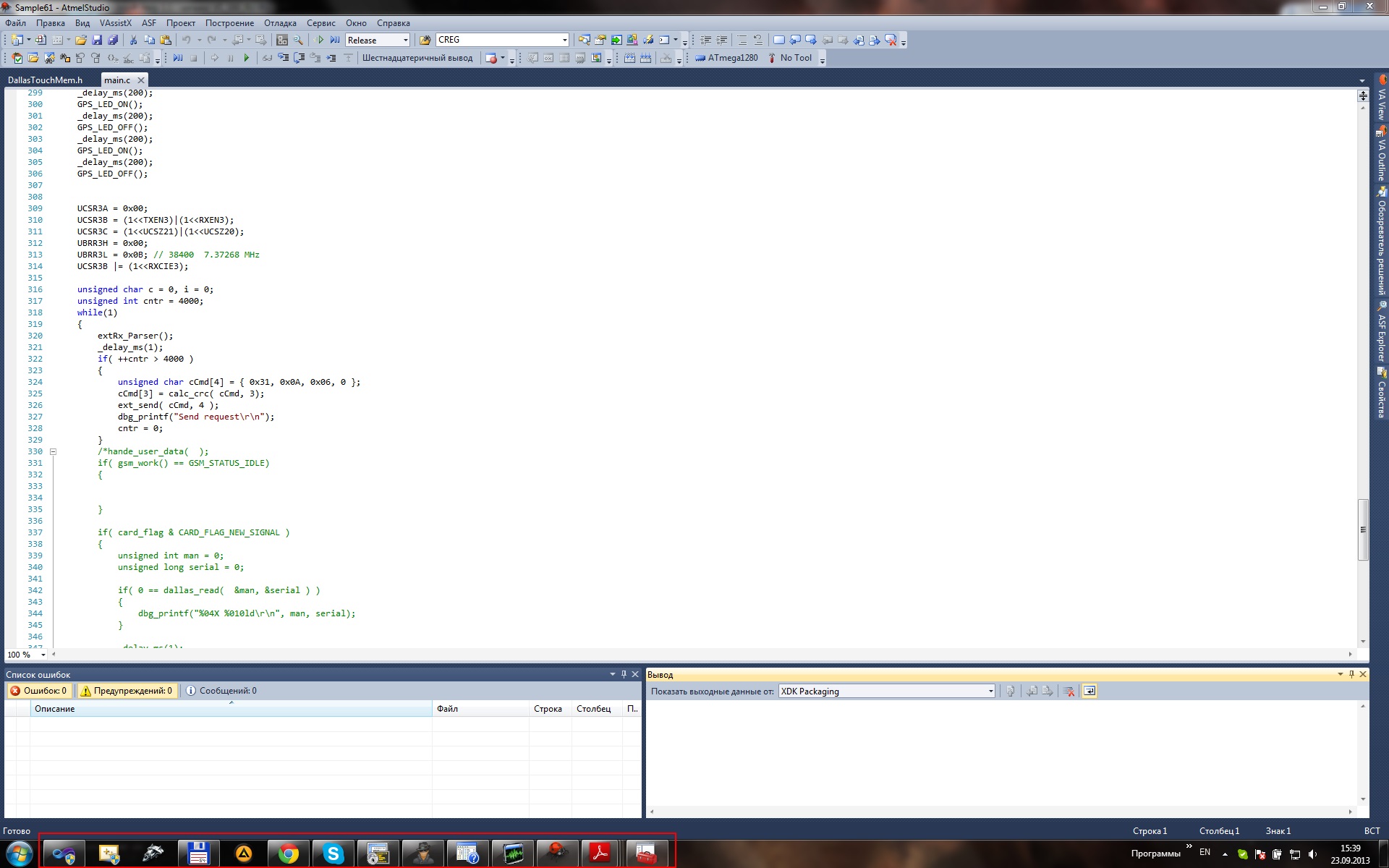Sort the error list by the Описание column

[55, 709]
